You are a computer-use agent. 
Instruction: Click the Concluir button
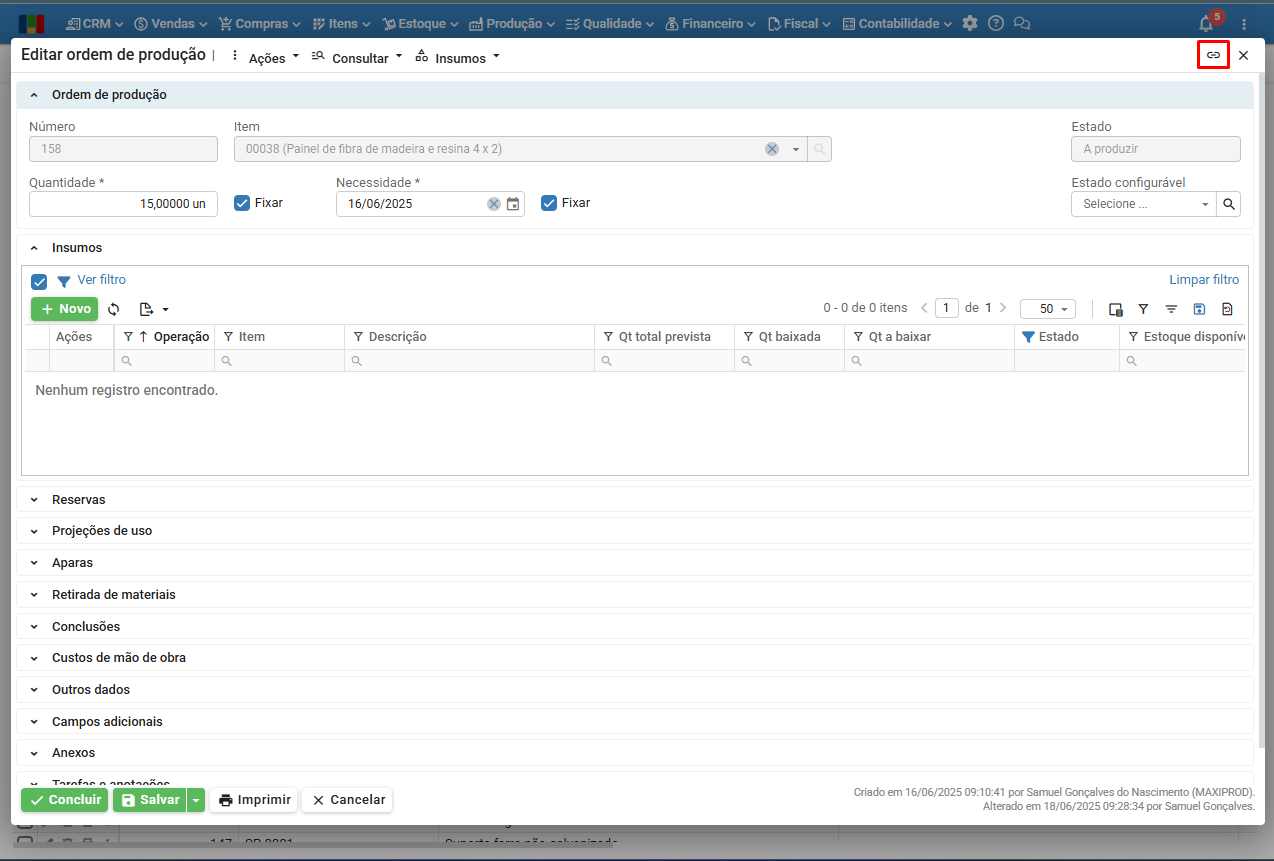[x=65, y=800]
